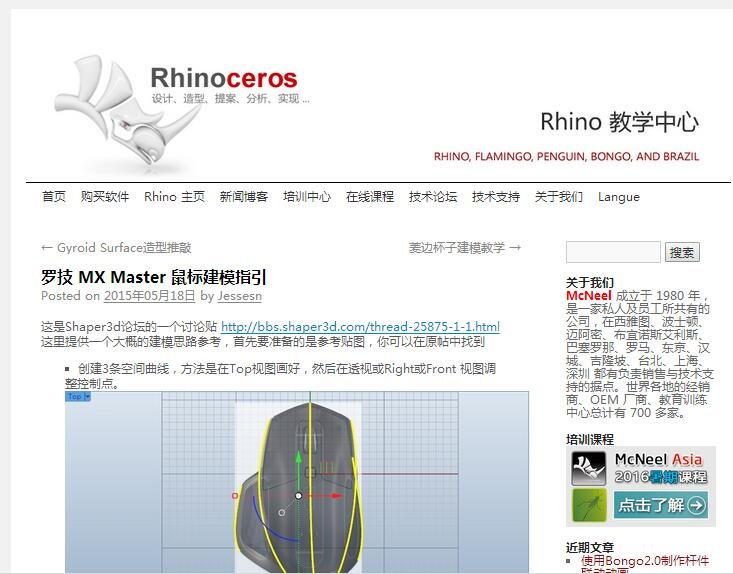Open the 首页 menu item
The image size is (733, 574).
pyautogui.click(x=54, y=197)
